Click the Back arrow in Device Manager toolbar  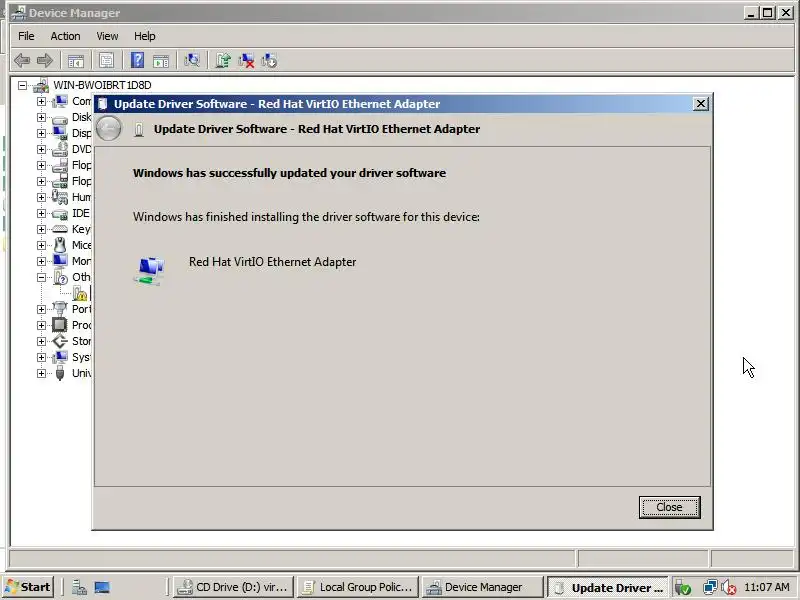pos(22,61)
